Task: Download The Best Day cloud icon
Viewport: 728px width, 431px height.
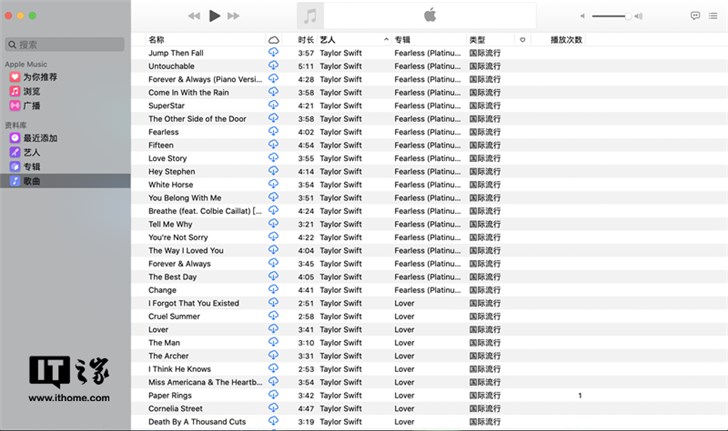Action: point(273,276)
